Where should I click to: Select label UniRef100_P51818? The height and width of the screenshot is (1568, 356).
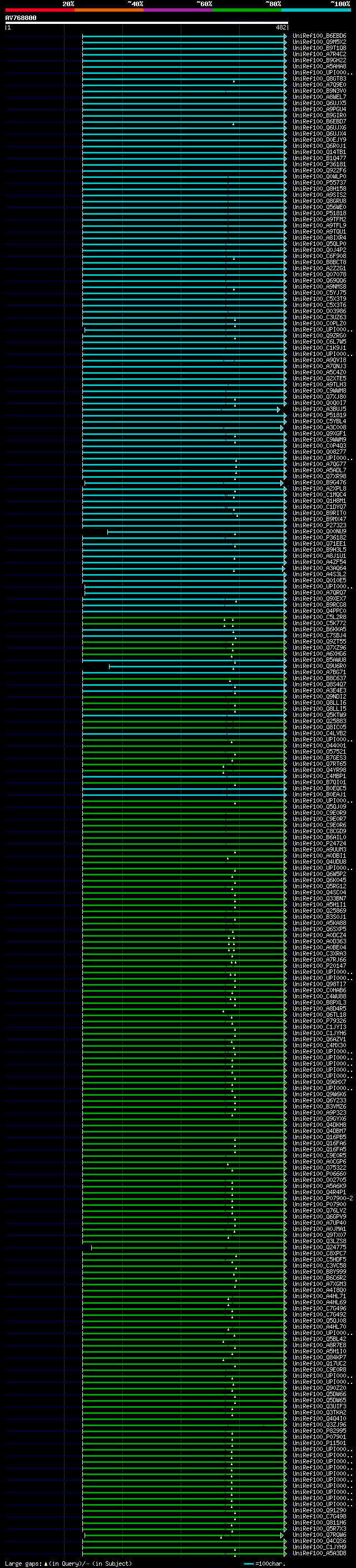[319, 213]
